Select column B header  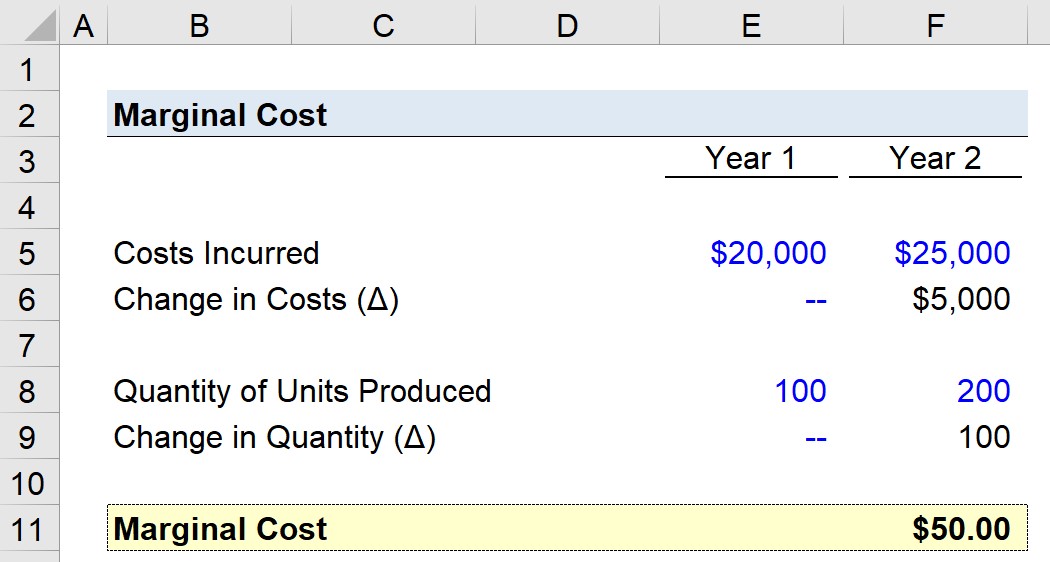[x=199, y=26]
